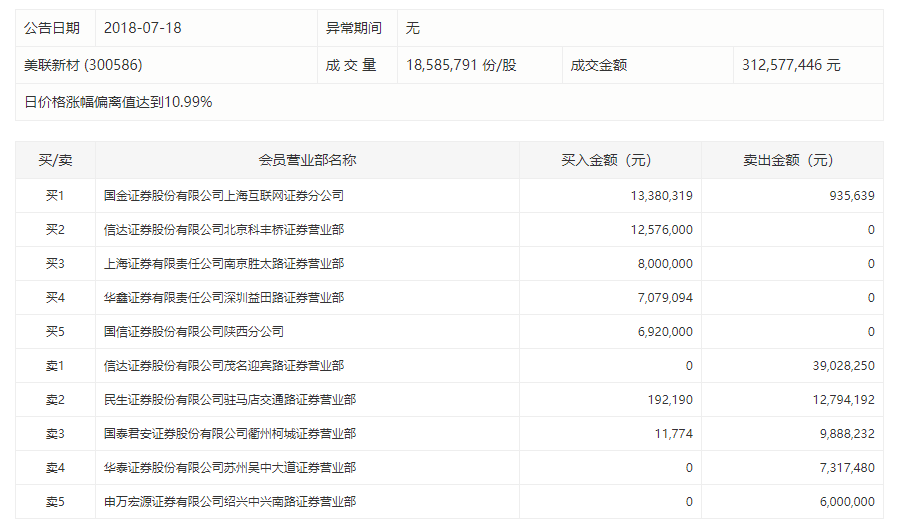898x532 pixels.
Task: Click the stock name 美联新材 (300586)
Action: 84,65
